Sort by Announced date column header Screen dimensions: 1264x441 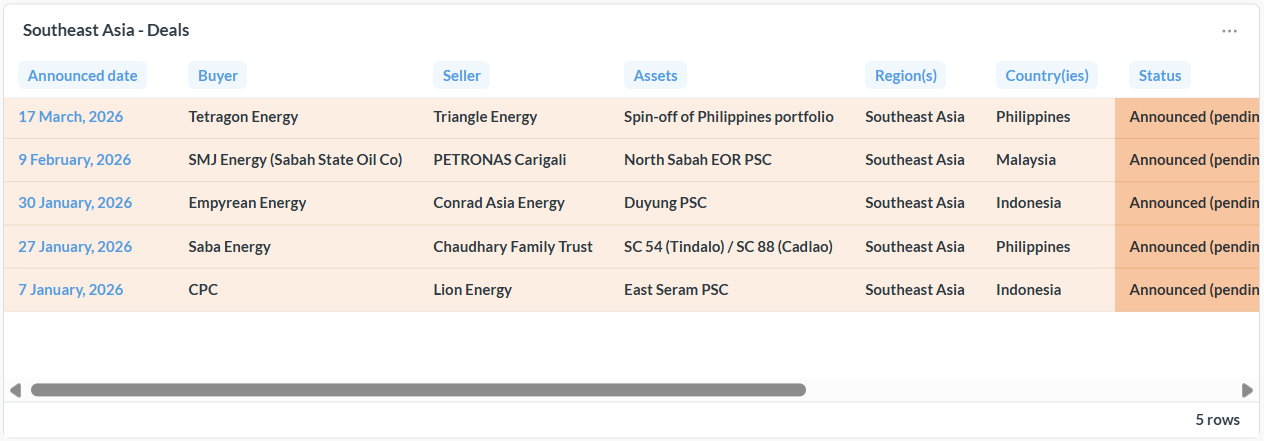pyautogui.click(x=82, y=75)
